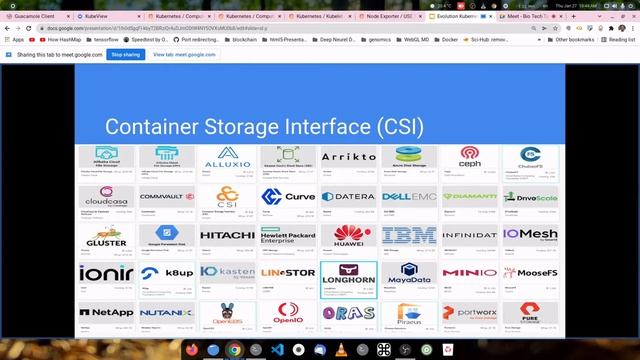Select the Evolution Kubernetes presentation tab
Screen dimensions: 640x360
[456, 16]
